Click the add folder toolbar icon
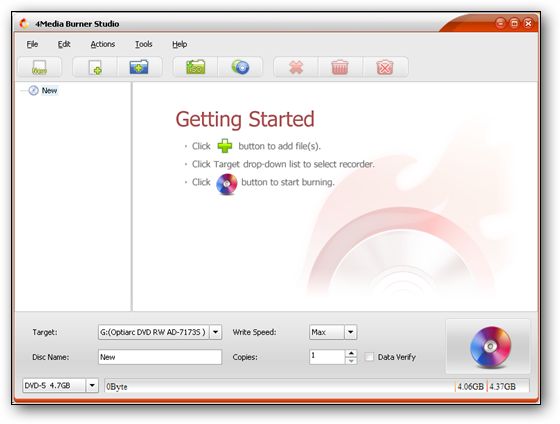 click(139, 67)
